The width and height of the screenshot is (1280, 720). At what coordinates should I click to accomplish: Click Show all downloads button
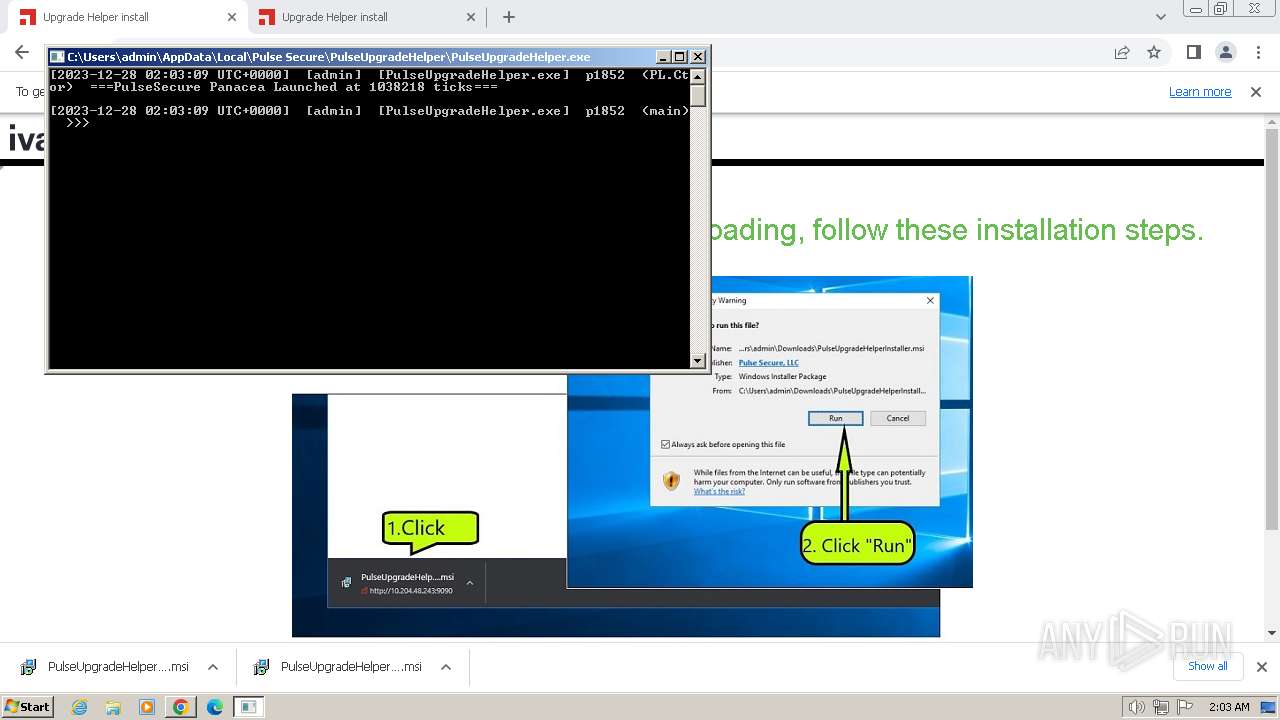[1207, 666]
